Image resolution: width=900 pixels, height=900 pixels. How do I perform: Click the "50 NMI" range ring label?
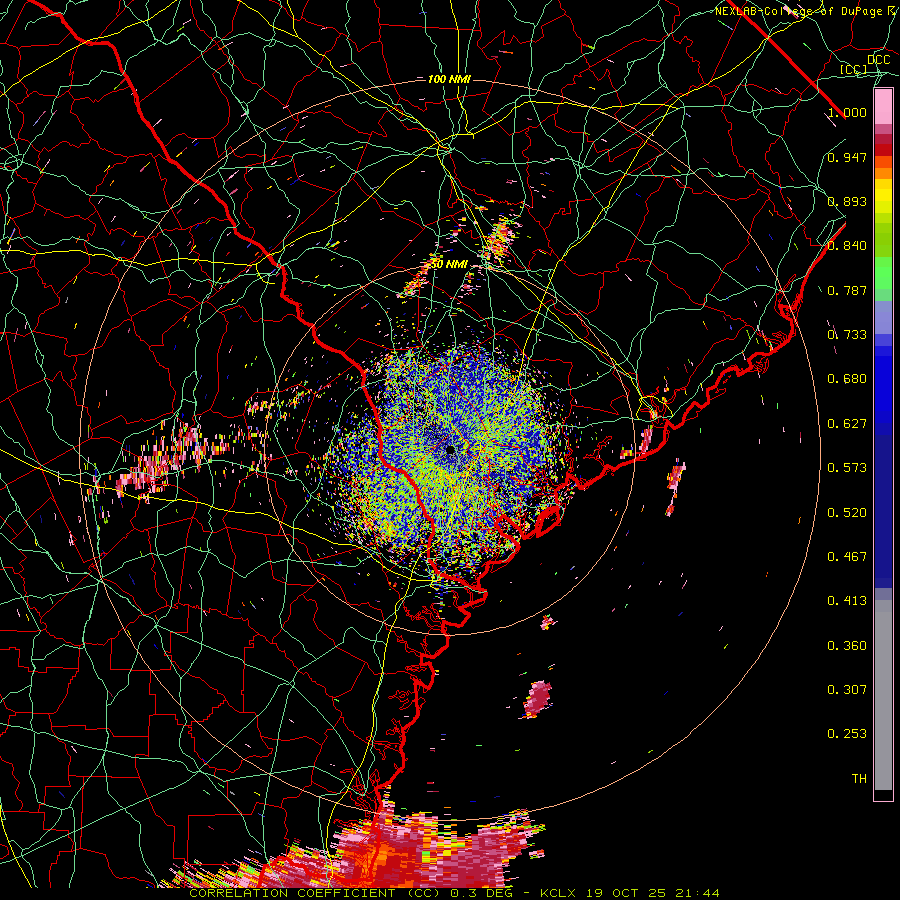click(x=449, y=264)
